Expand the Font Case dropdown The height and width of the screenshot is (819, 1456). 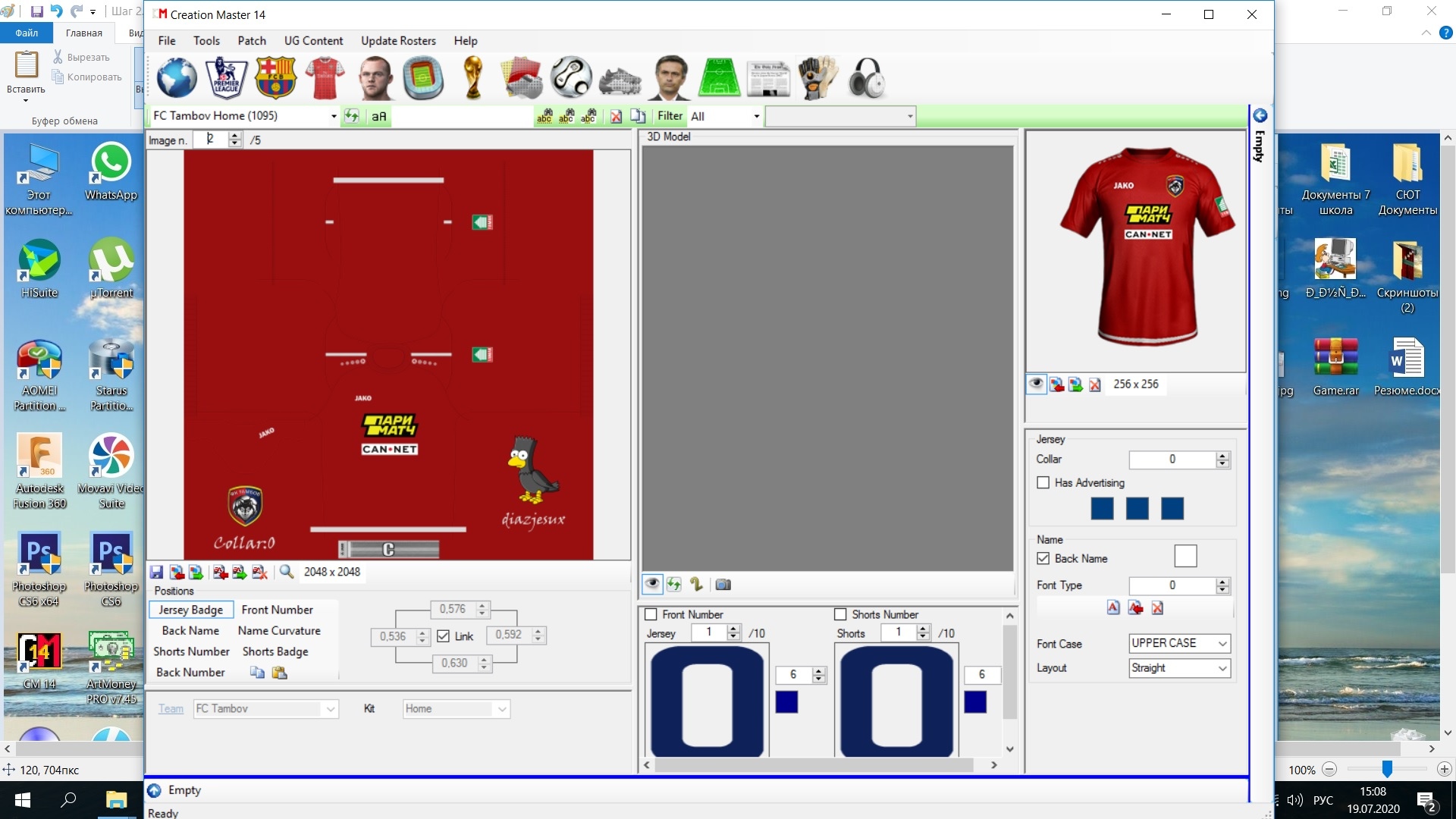1222,643
